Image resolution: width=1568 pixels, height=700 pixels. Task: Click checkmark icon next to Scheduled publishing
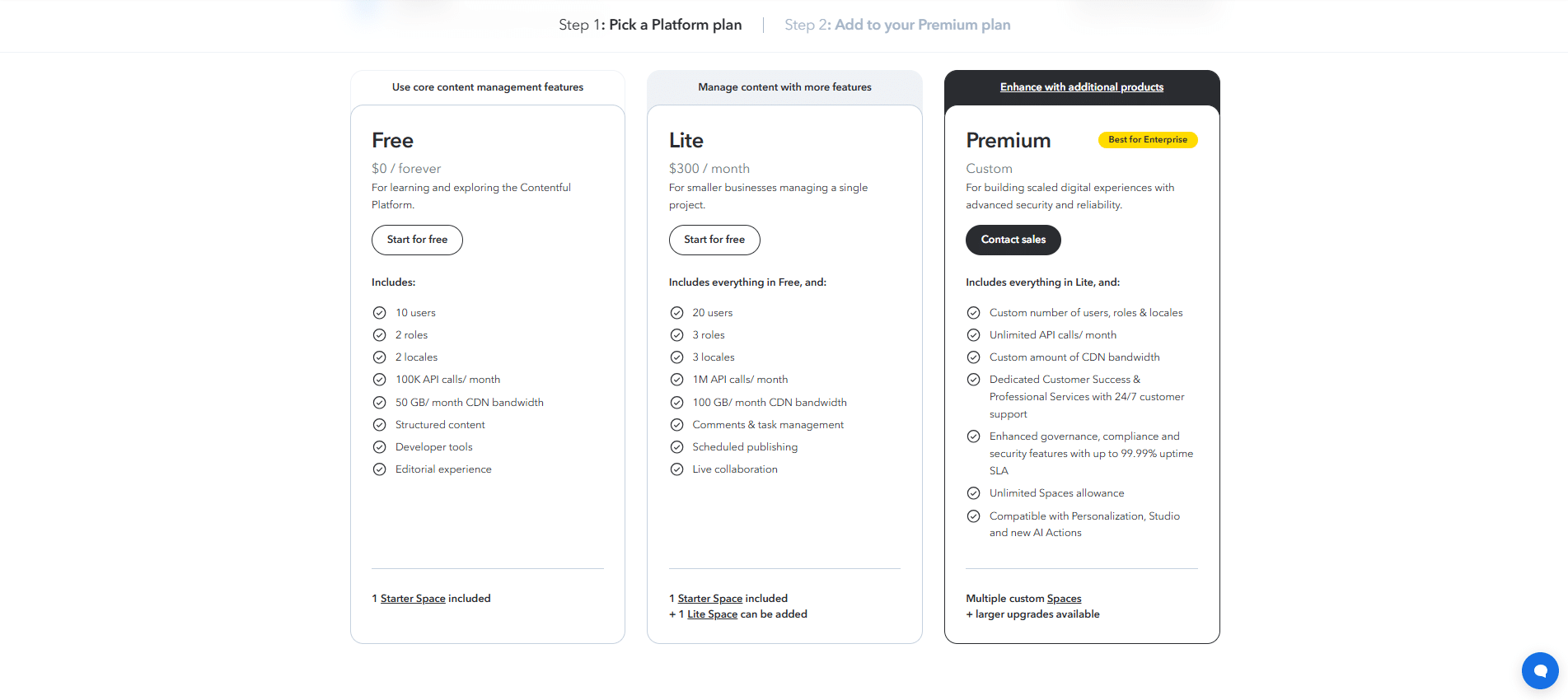click(676, 447)
